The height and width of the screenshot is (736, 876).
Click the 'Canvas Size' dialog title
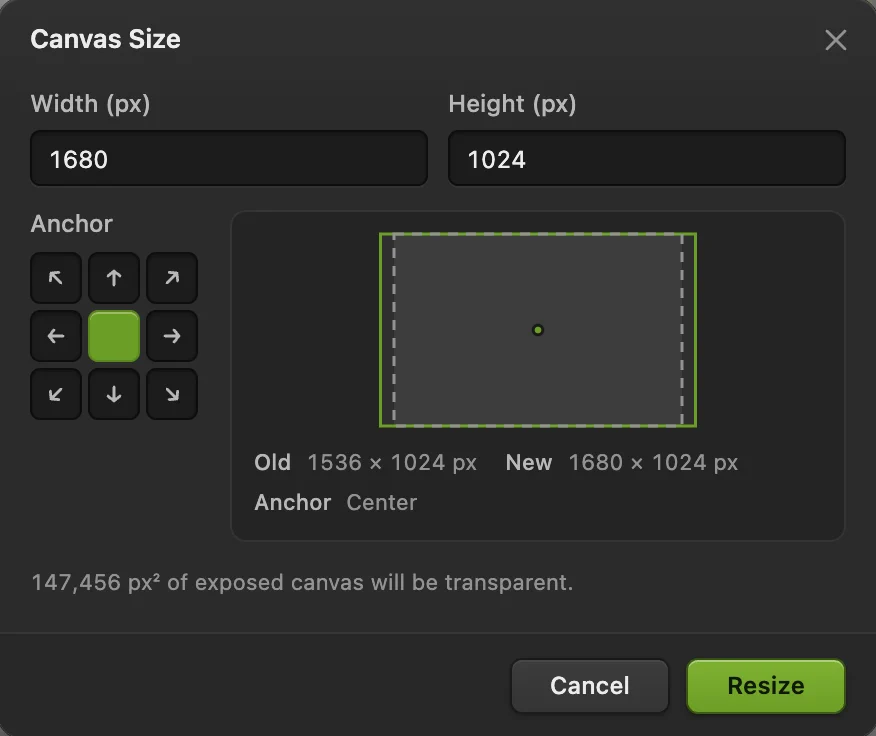tap(106, 39)
